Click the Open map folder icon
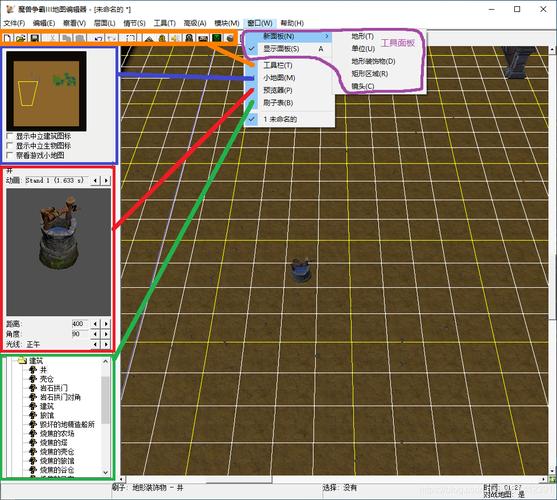 pyautogui.click(x=21, y=38)
